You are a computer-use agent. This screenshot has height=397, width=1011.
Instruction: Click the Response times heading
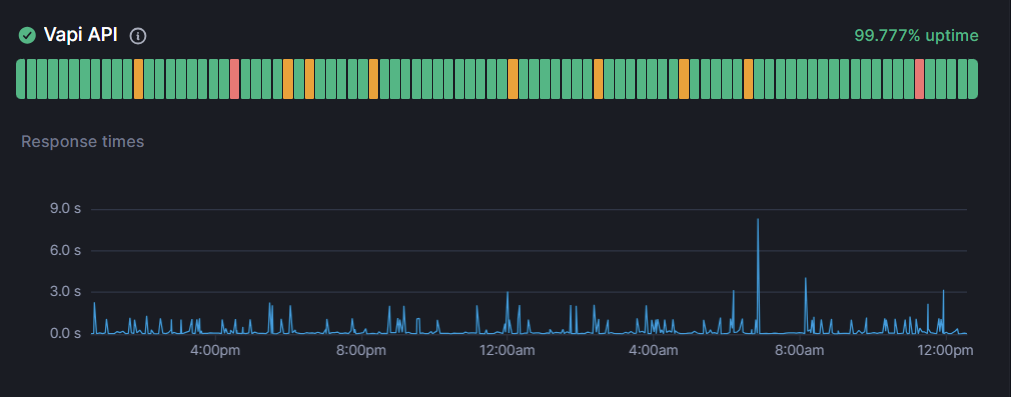(x=83, y=142)
